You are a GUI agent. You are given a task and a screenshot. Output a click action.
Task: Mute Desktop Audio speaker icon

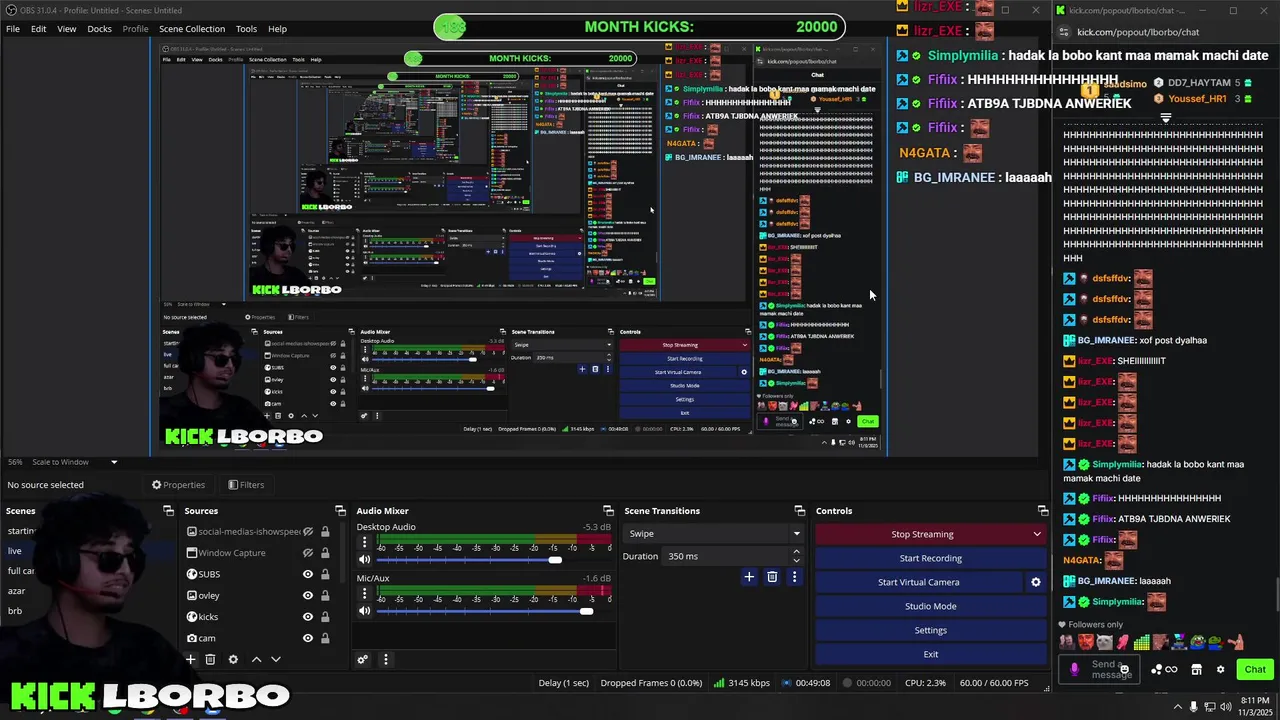pos(365,560)
